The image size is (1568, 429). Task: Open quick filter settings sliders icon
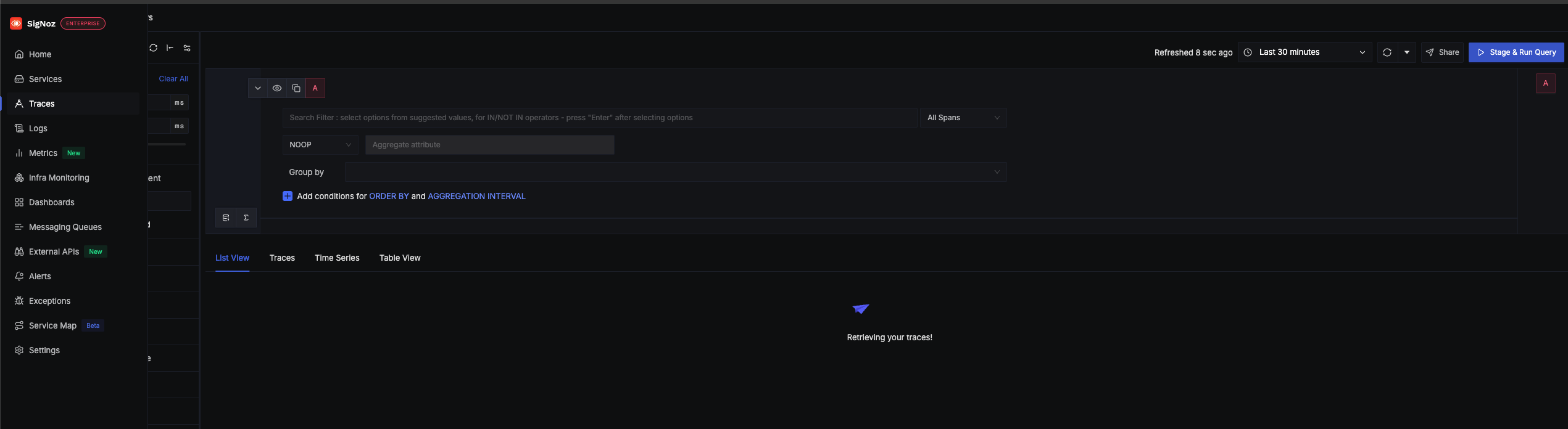pos(187,48)
